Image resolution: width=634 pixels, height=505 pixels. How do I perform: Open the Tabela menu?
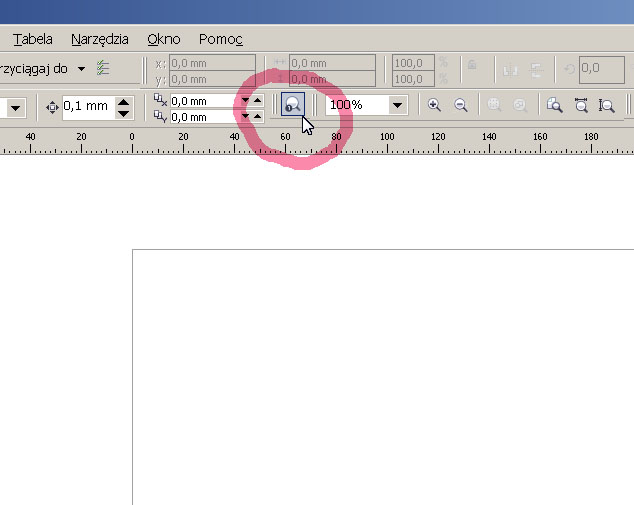pyautogui.click(x=33, y=39)
